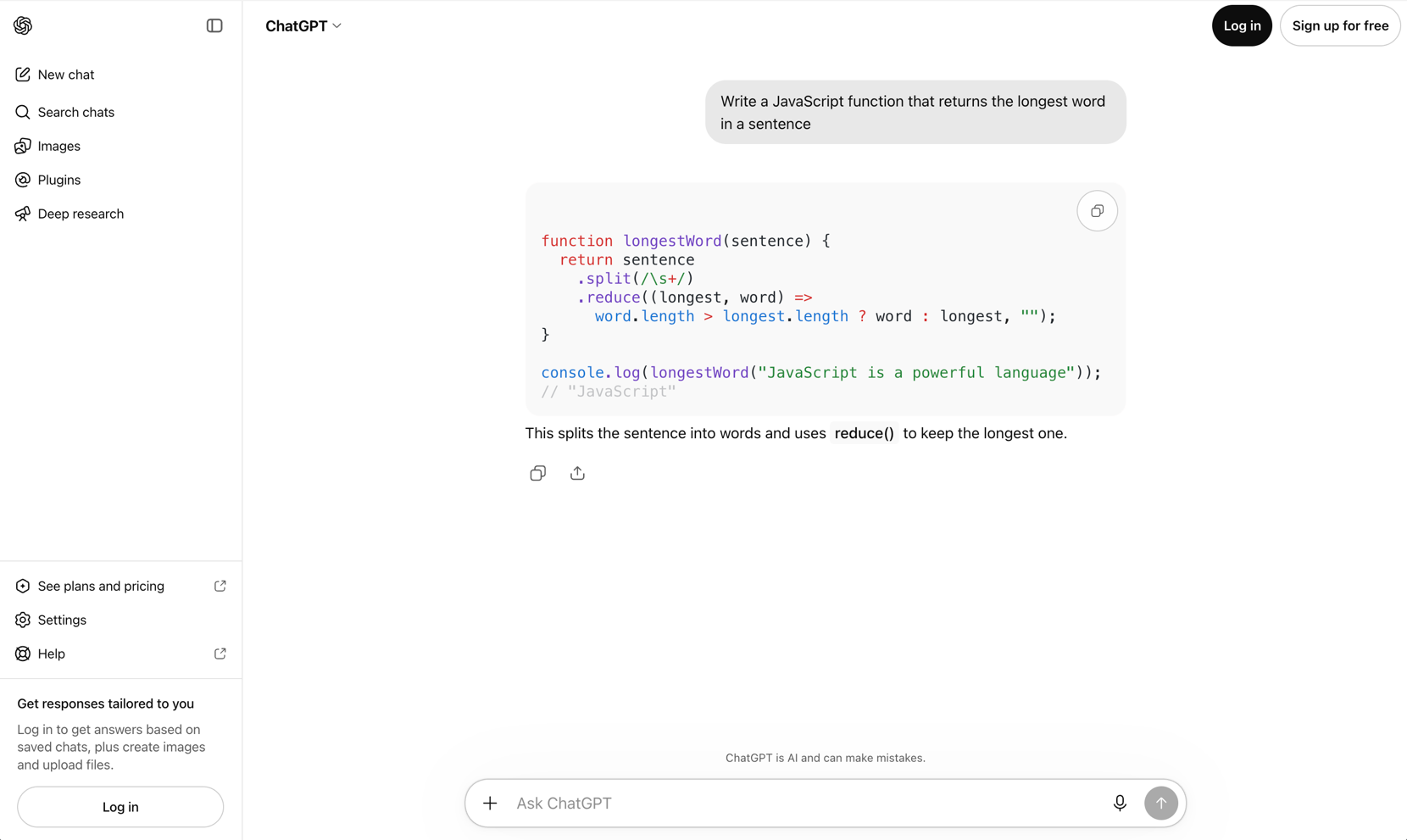Click the plus attach icon in the prompt box
1407x840 pixels.
490,803
